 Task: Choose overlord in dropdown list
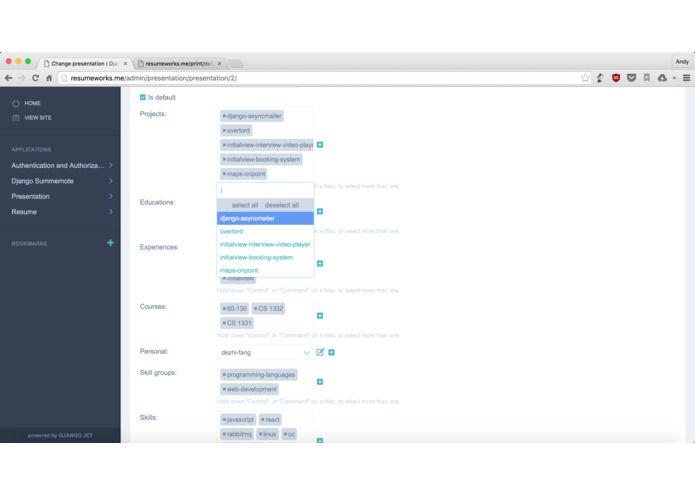pyautogui.click(x=265, y=231)
